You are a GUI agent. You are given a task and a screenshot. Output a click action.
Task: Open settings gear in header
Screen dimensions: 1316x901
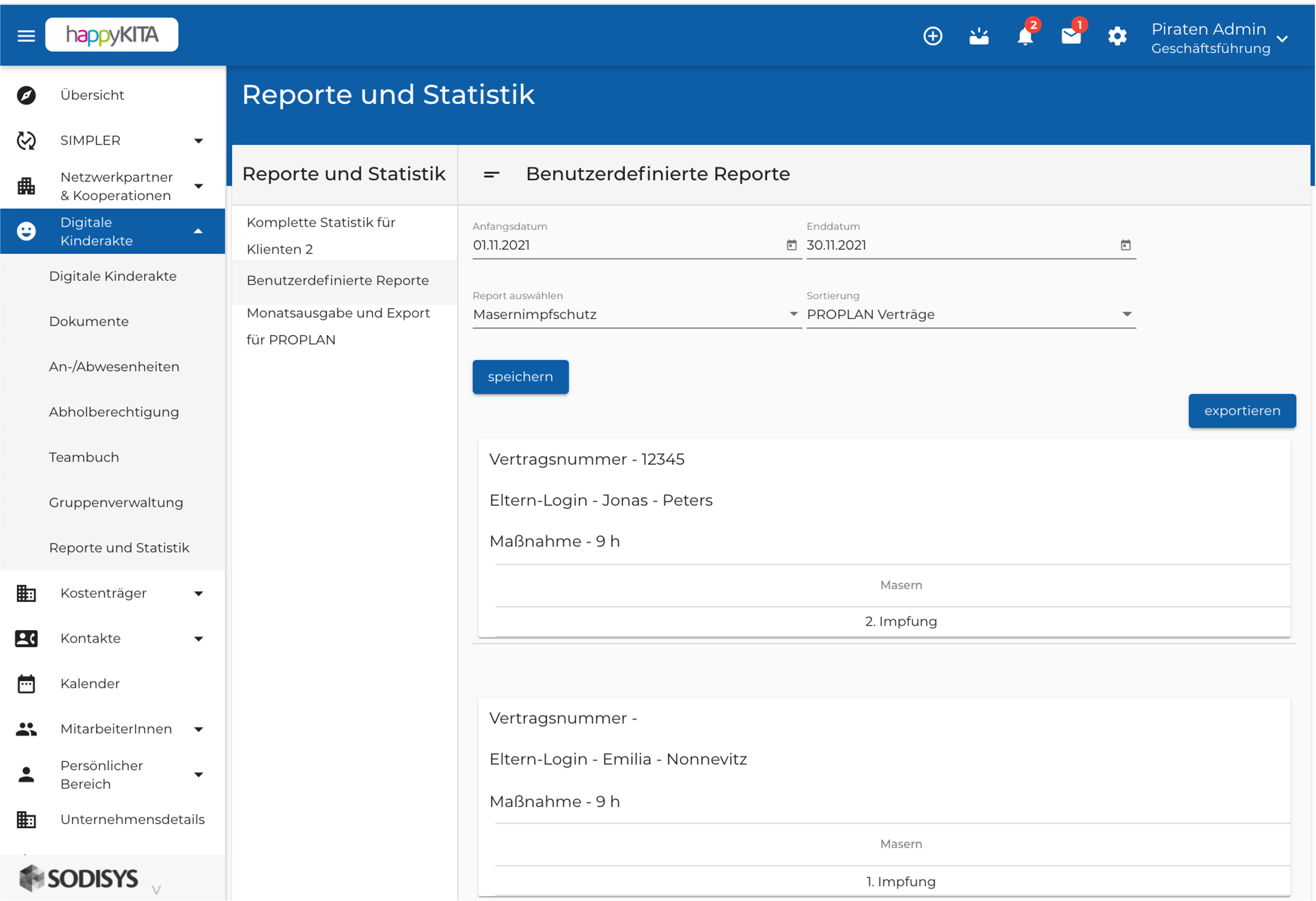coord(1117,36)
